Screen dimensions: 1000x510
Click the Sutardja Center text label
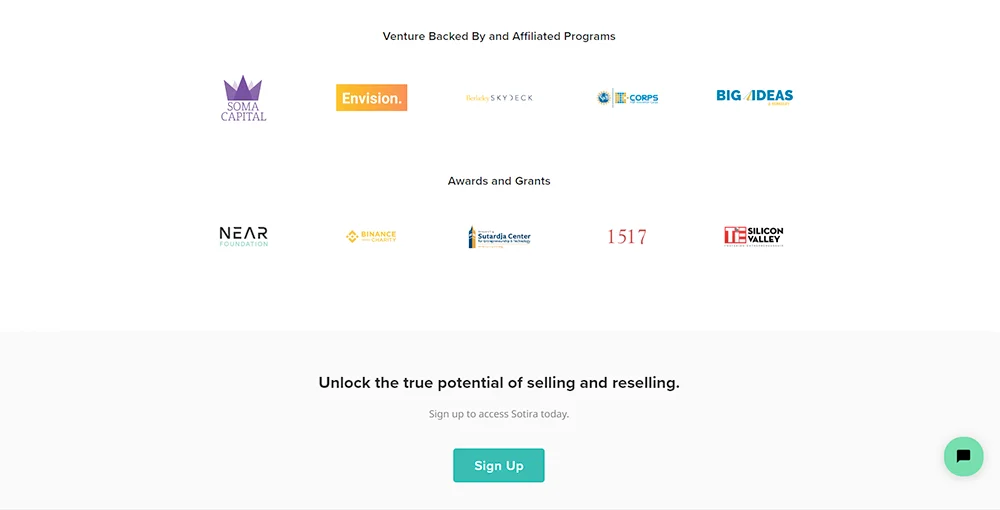pos(504,237)
